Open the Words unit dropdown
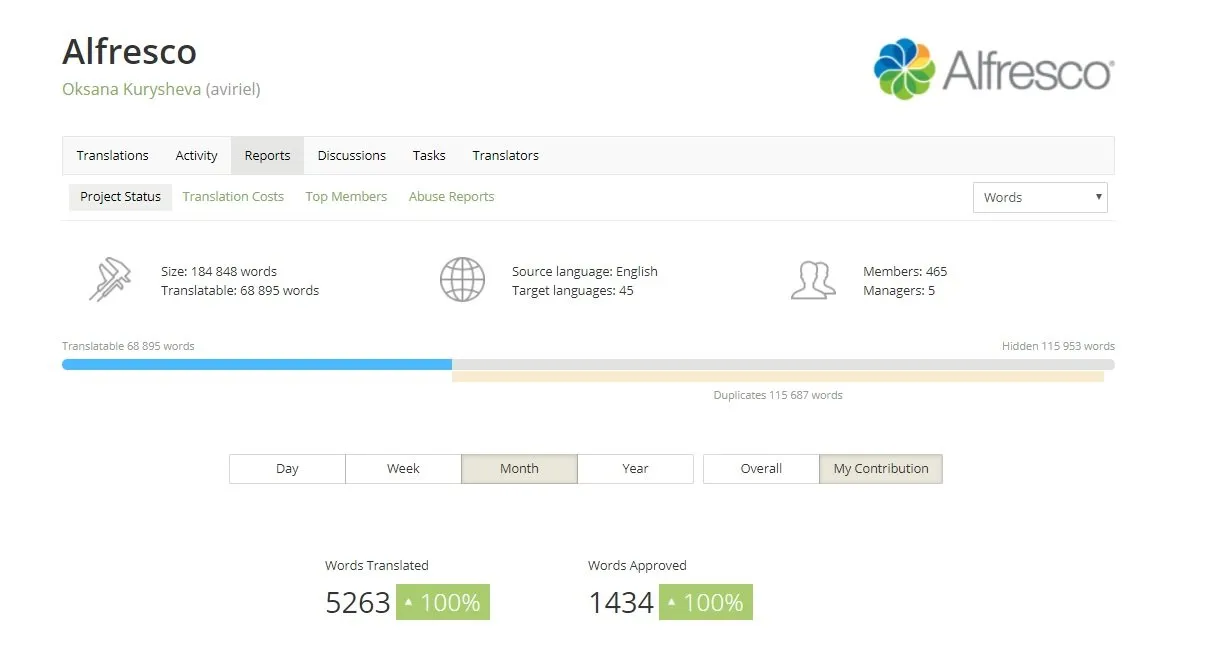 (1040, 197)
